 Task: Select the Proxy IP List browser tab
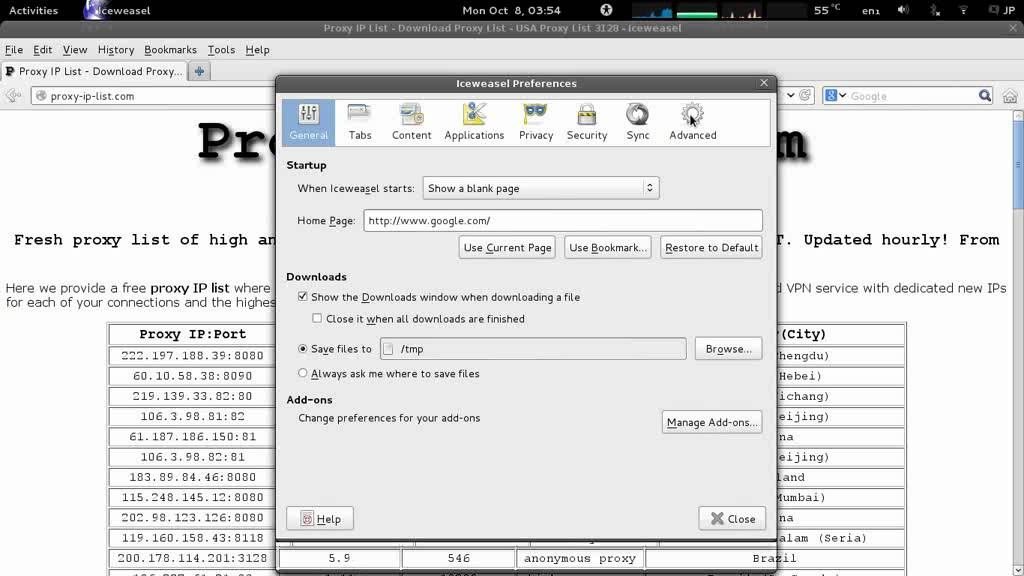click(94, 71)
